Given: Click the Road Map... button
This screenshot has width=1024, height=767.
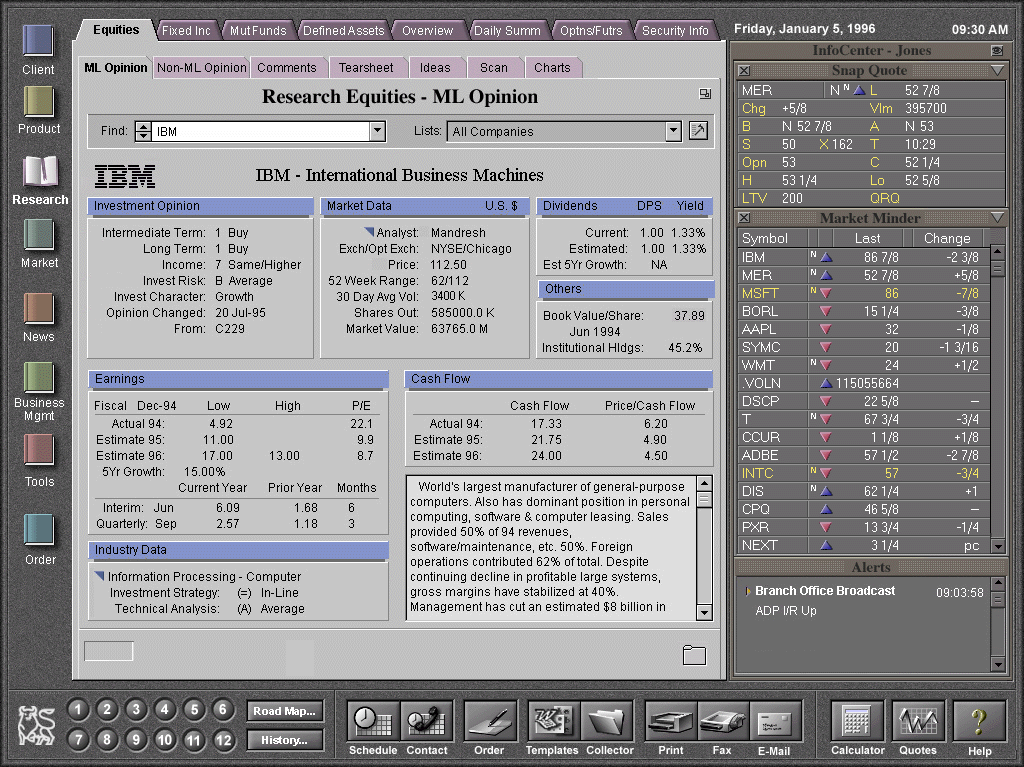Looking at the screenshot, I should point(285,711).
